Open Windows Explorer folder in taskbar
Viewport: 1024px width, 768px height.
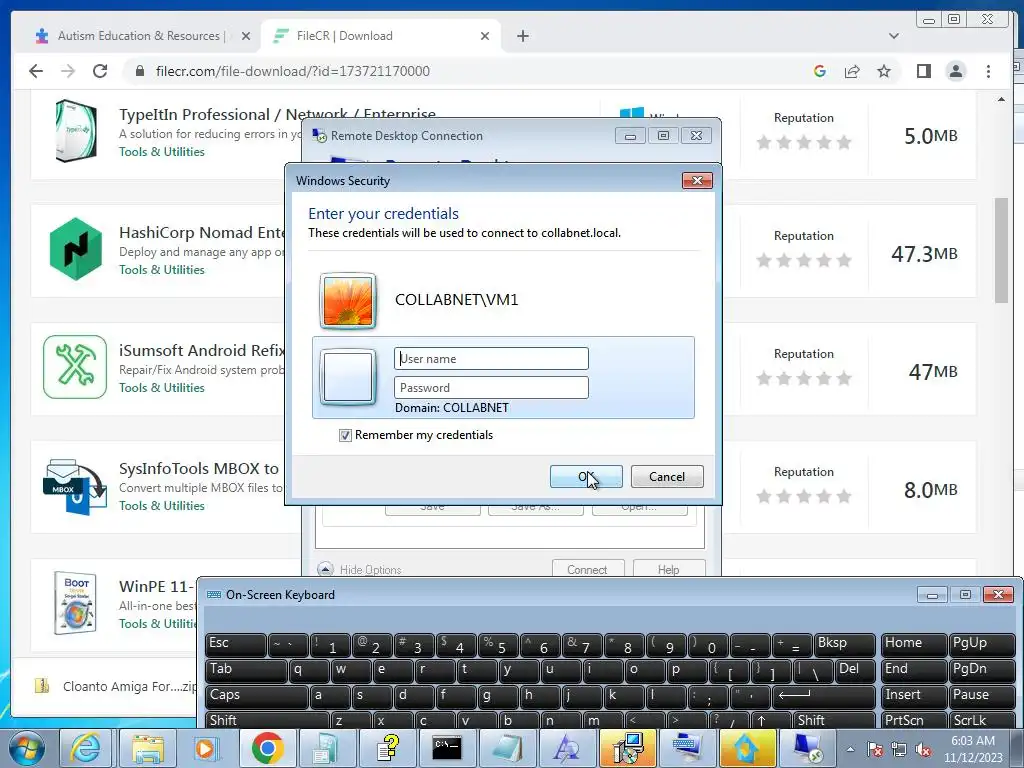tap(148, 748)
